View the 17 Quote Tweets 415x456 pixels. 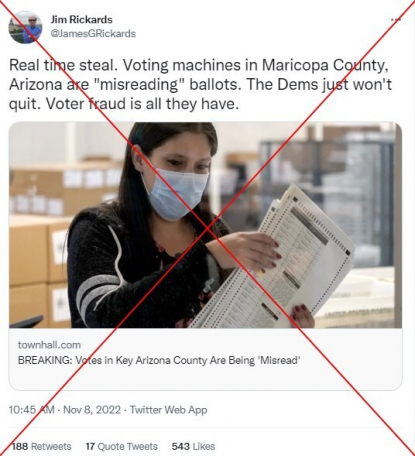[122, 446]
